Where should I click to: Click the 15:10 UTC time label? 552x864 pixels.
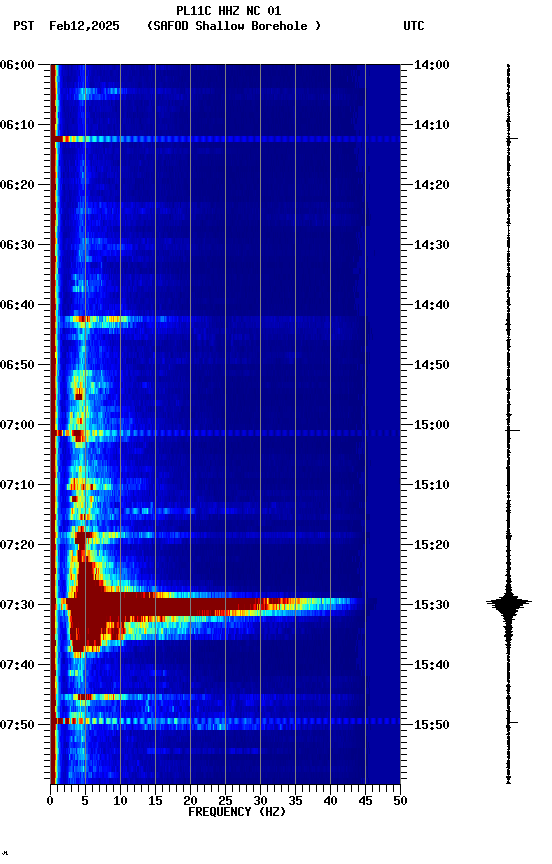tap(432, 485)
